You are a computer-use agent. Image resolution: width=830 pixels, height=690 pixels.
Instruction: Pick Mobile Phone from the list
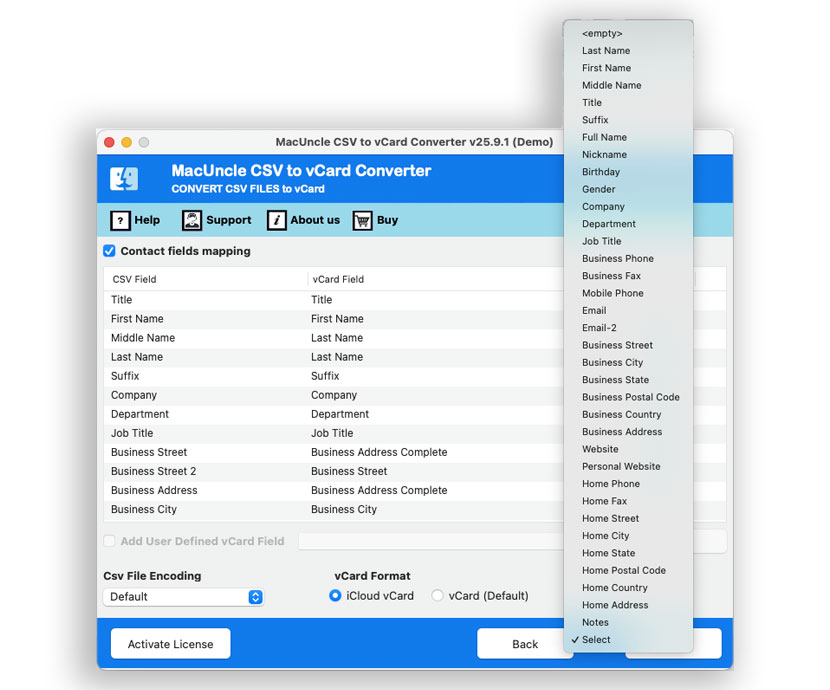coord(628,293)
